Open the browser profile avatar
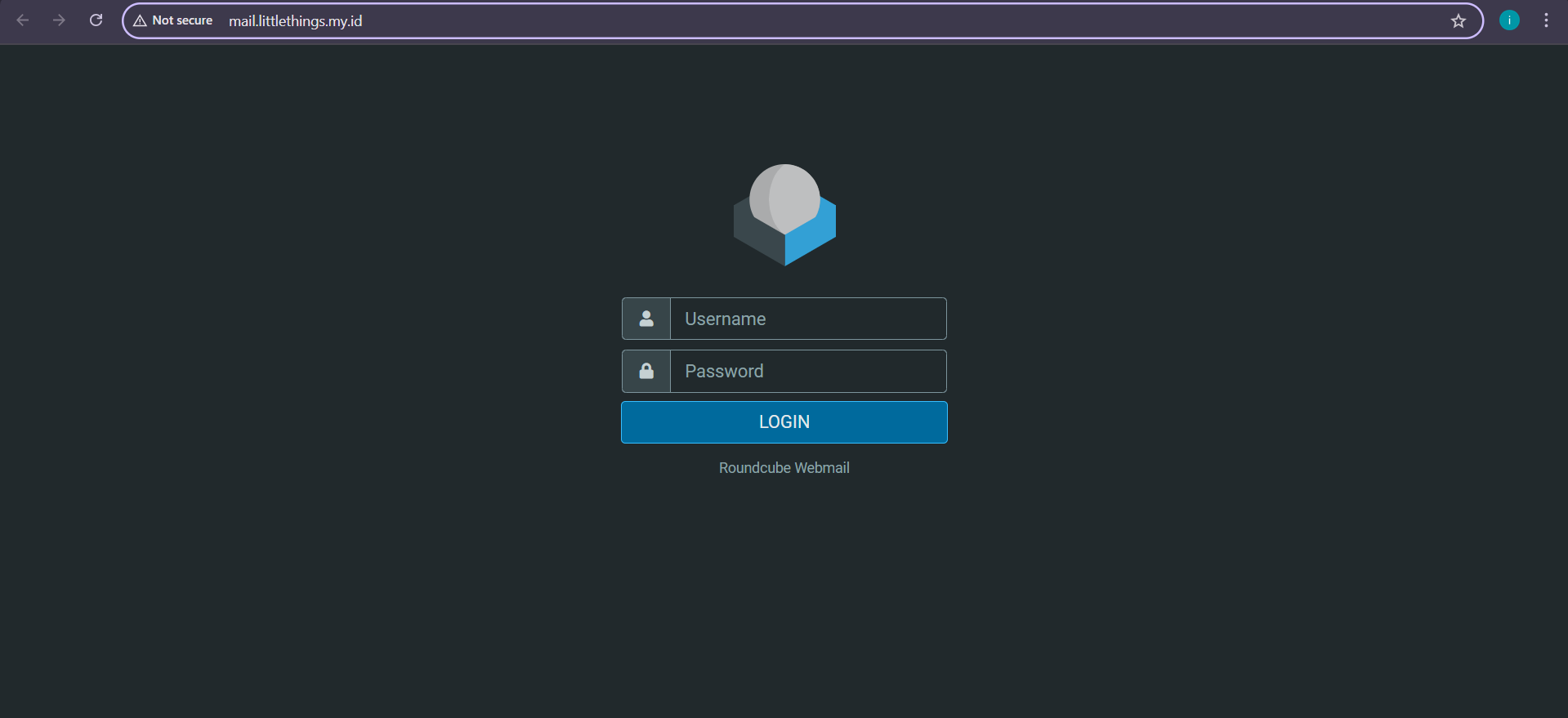Viewport: 1568px width, 718px height. point(1509,20)
